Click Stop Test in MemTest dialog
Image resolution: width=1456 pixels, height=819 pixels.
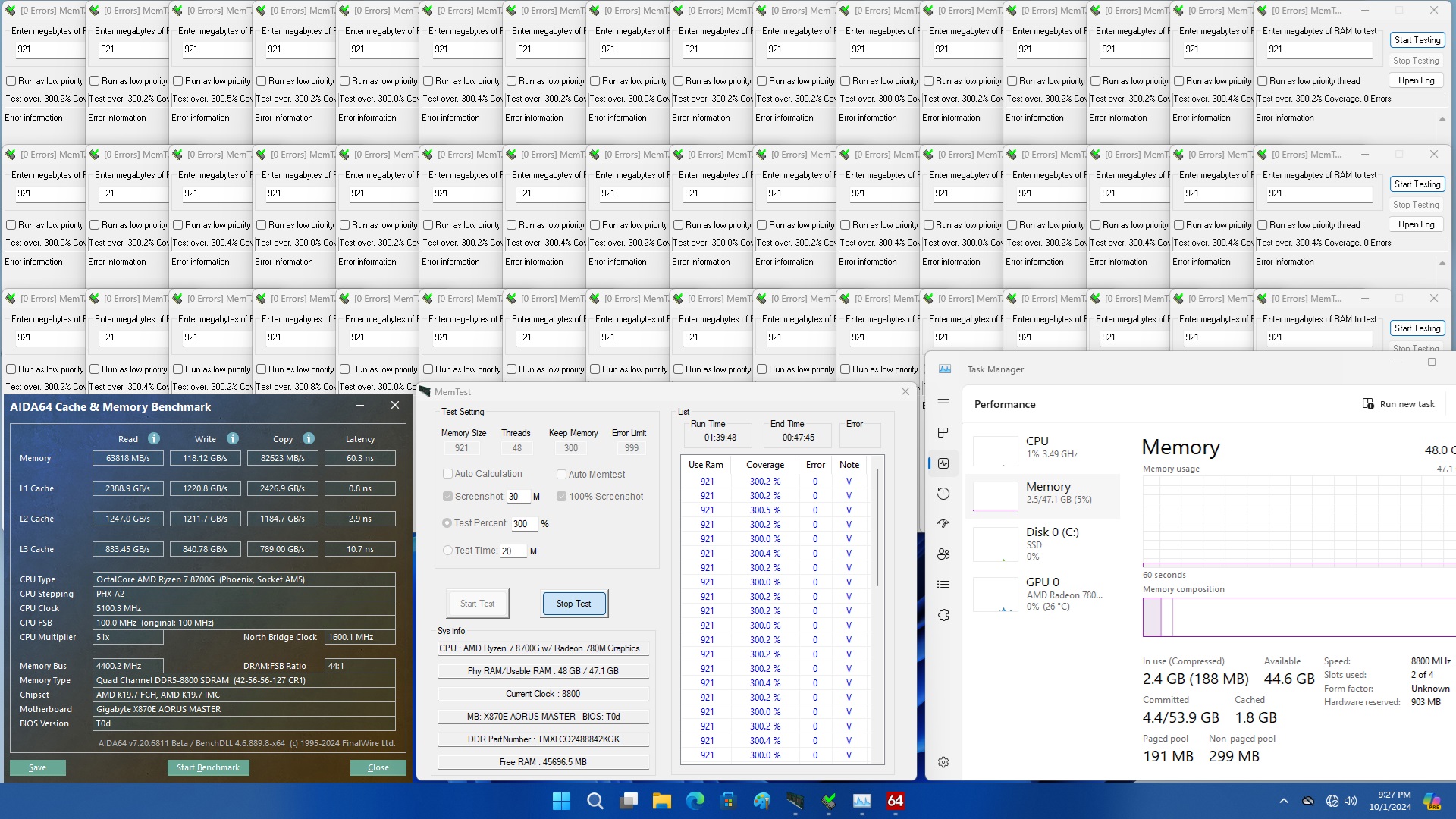[x=574, y=604]
